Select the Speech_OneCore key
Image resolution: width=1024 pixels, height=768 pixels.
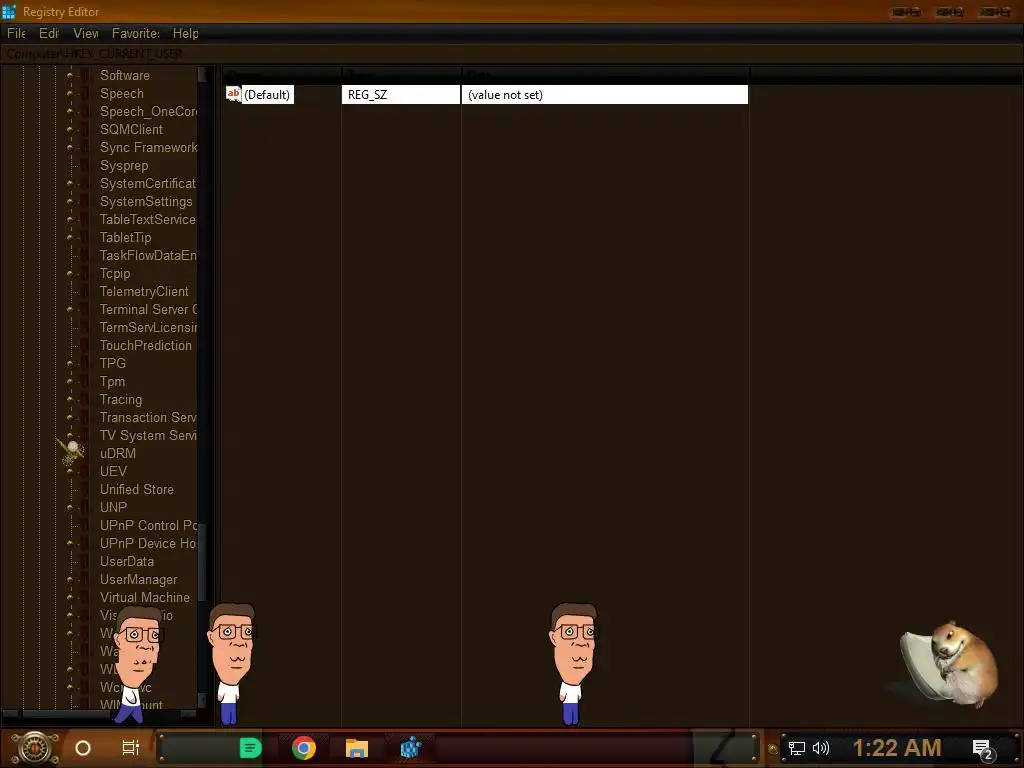click(x=148, y=112)
